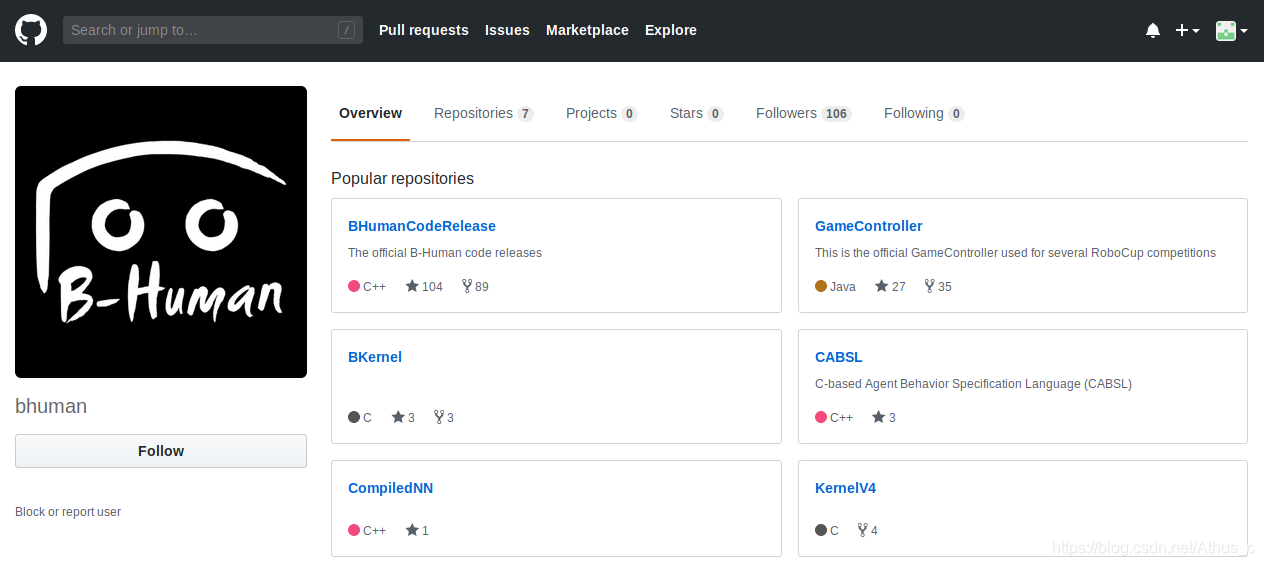Image resolution: width=1264 pixels, height=566 pixels.
Task: Open the GameController repository
Action: click(869, 226)
